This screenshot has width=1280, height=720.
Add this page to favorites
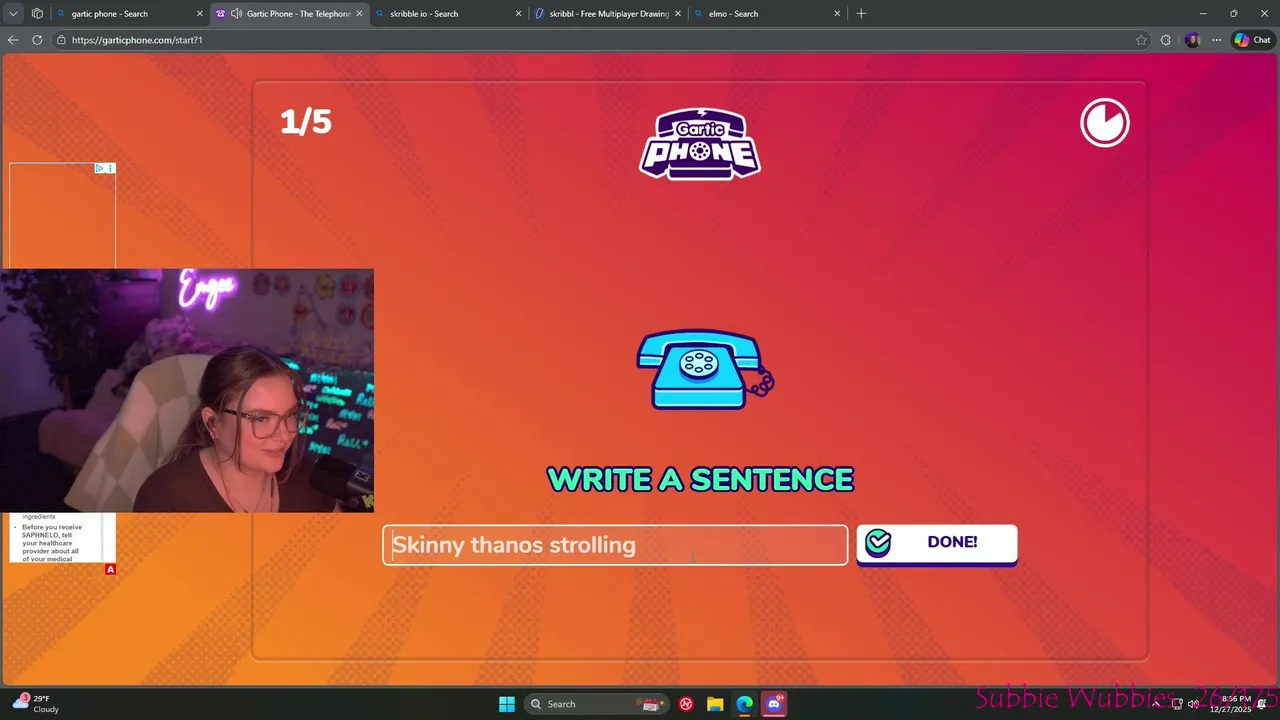point(1141,40)
